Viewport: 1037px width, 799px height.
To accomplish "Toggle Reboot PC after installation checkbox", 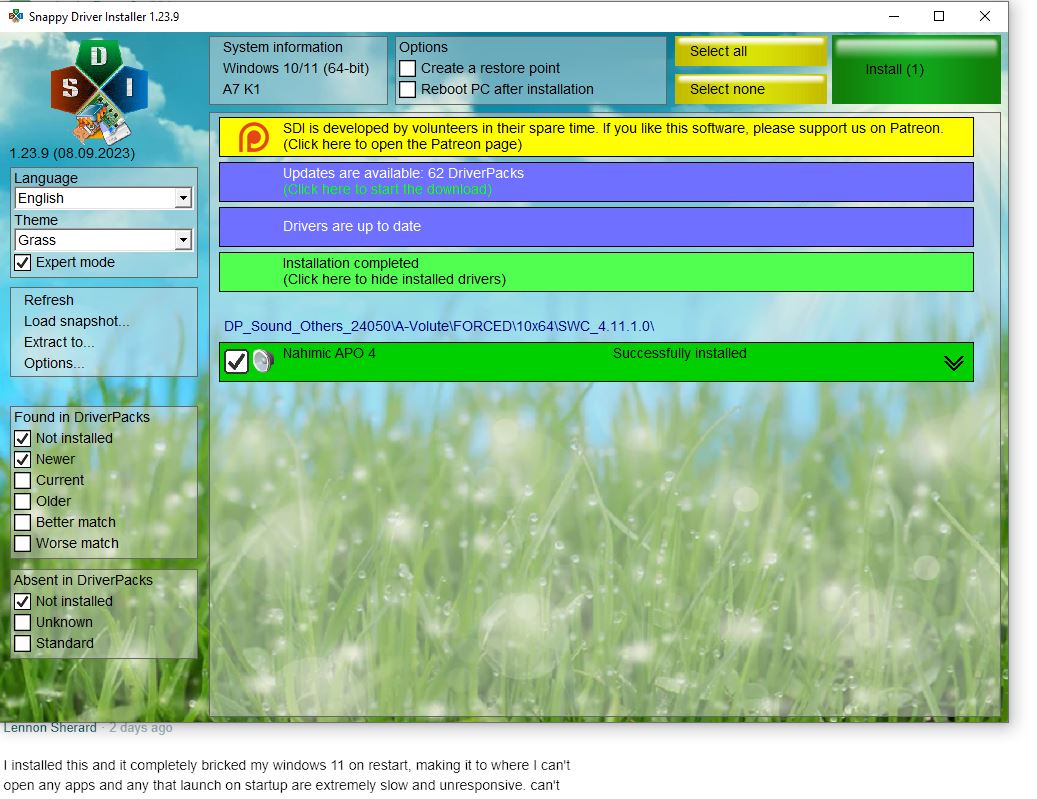I will pos(408,90).
